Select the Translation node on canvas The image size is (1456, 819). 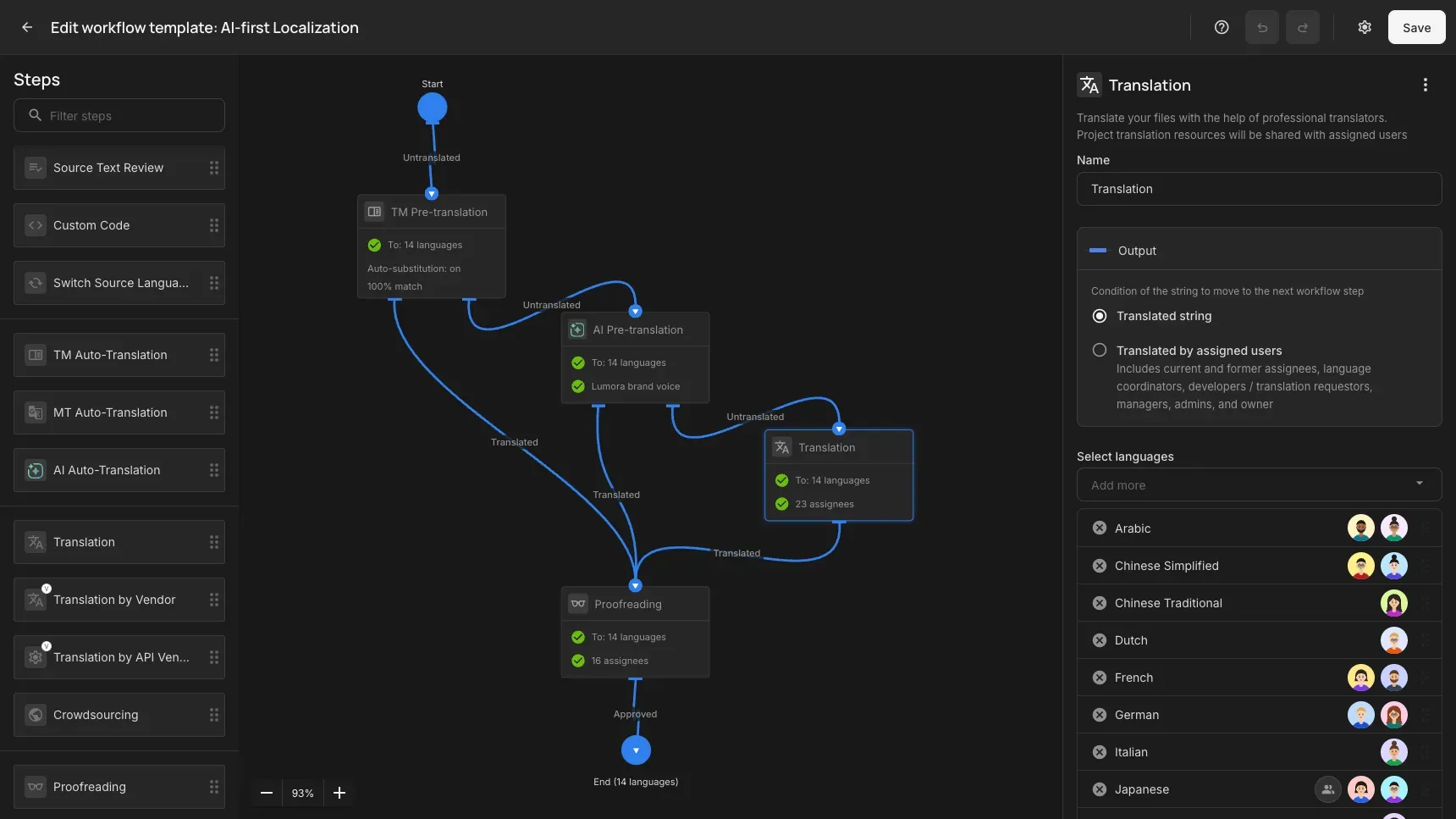pyautogui.click(x=839, y=475)
